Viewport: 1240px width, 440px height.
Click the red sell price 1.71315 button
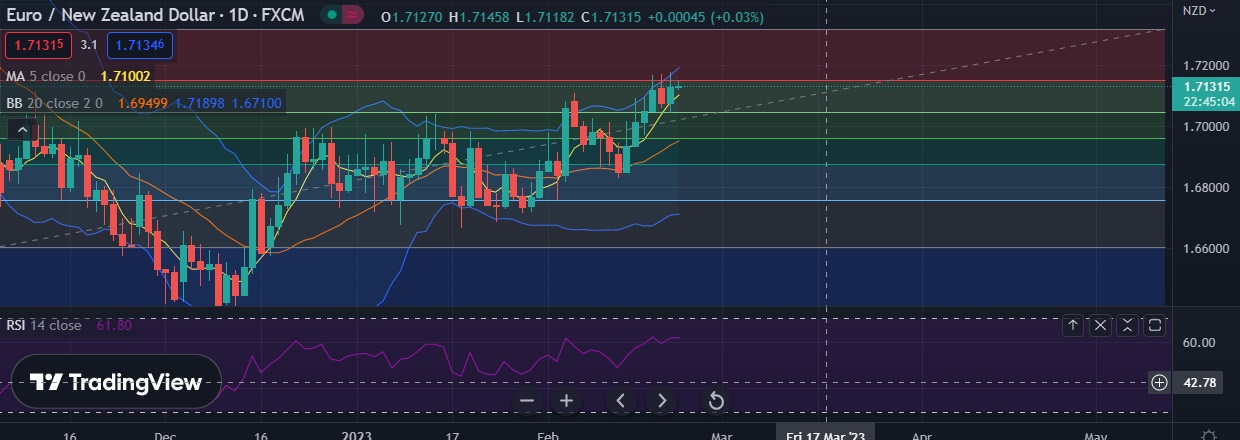[39, 45]
